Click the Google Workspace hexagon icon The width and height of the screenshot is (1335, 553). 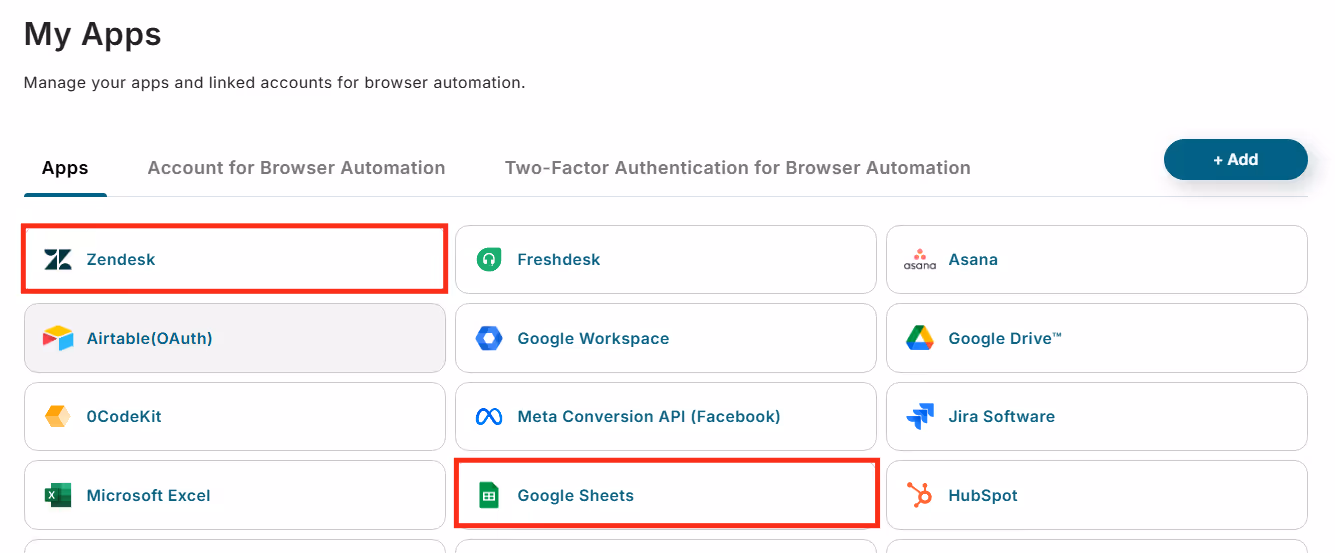point(489,338)
